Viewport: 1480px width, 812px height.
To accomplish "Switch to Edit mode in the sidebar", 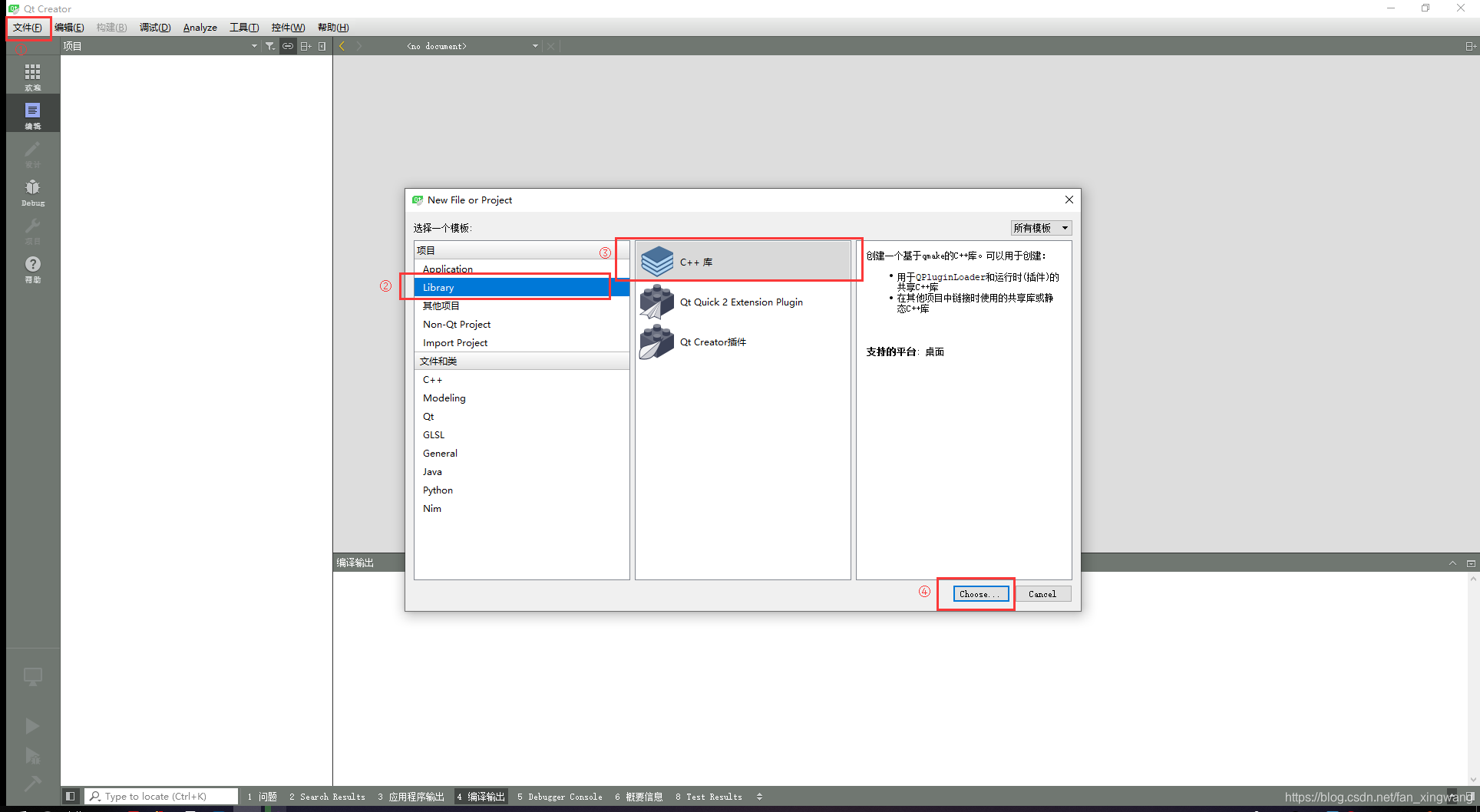I will pos(32,114).
